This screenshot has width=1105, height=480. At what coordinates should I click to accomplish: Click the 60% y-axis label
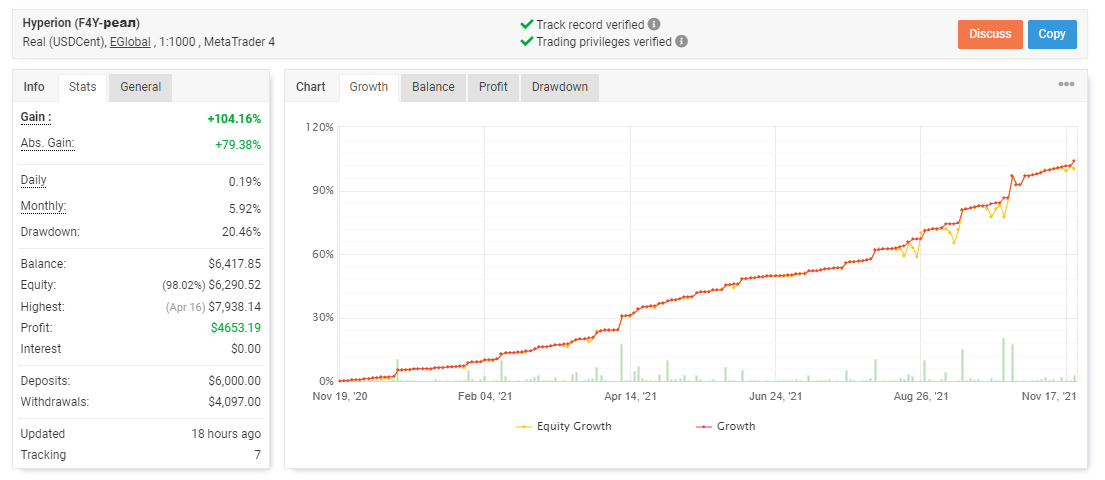coord(323,254)
